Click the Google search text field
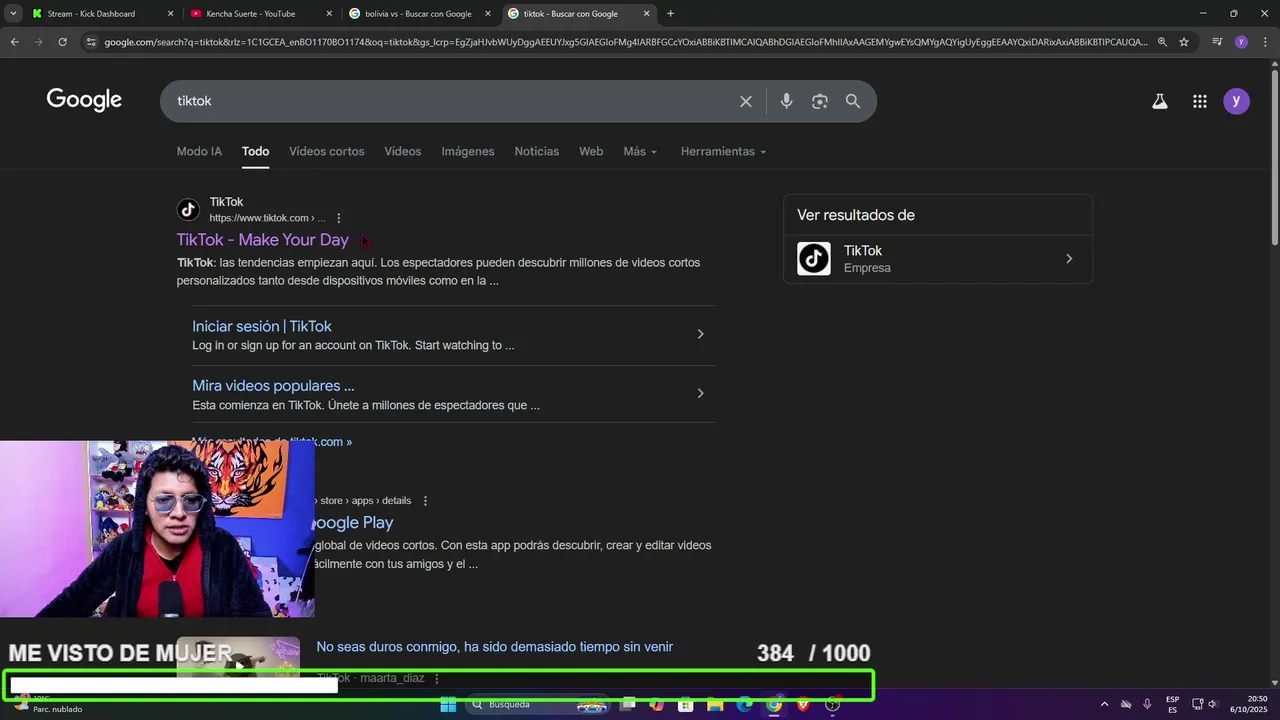This screenshot has height=720, width=1280. click(450, 101)
